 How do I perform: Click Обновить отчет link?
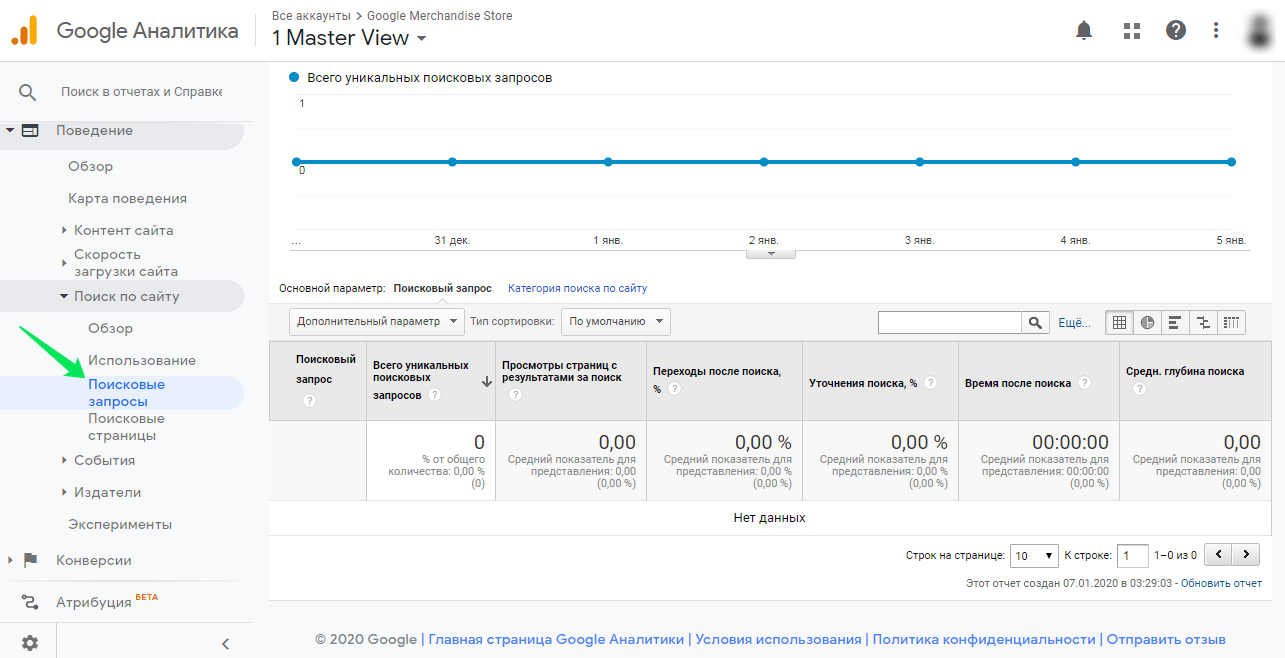point(1221,582)
